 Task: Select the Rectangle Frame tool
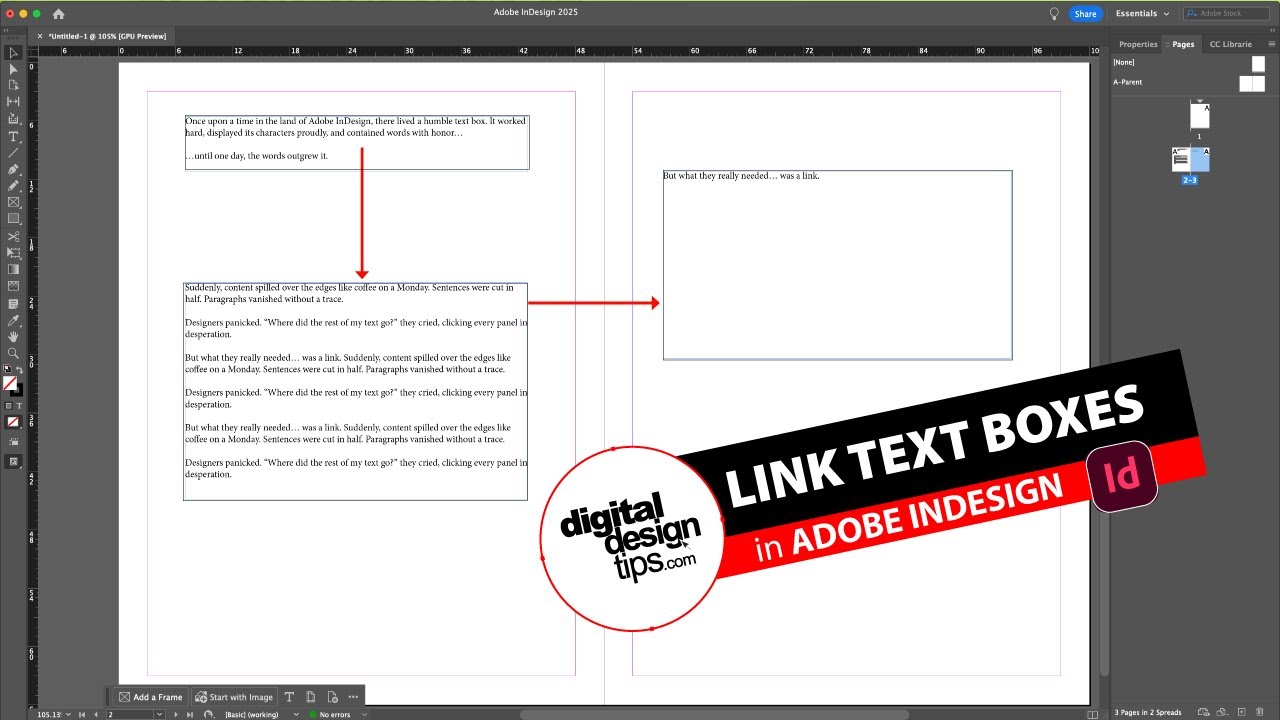pos(13,202)
